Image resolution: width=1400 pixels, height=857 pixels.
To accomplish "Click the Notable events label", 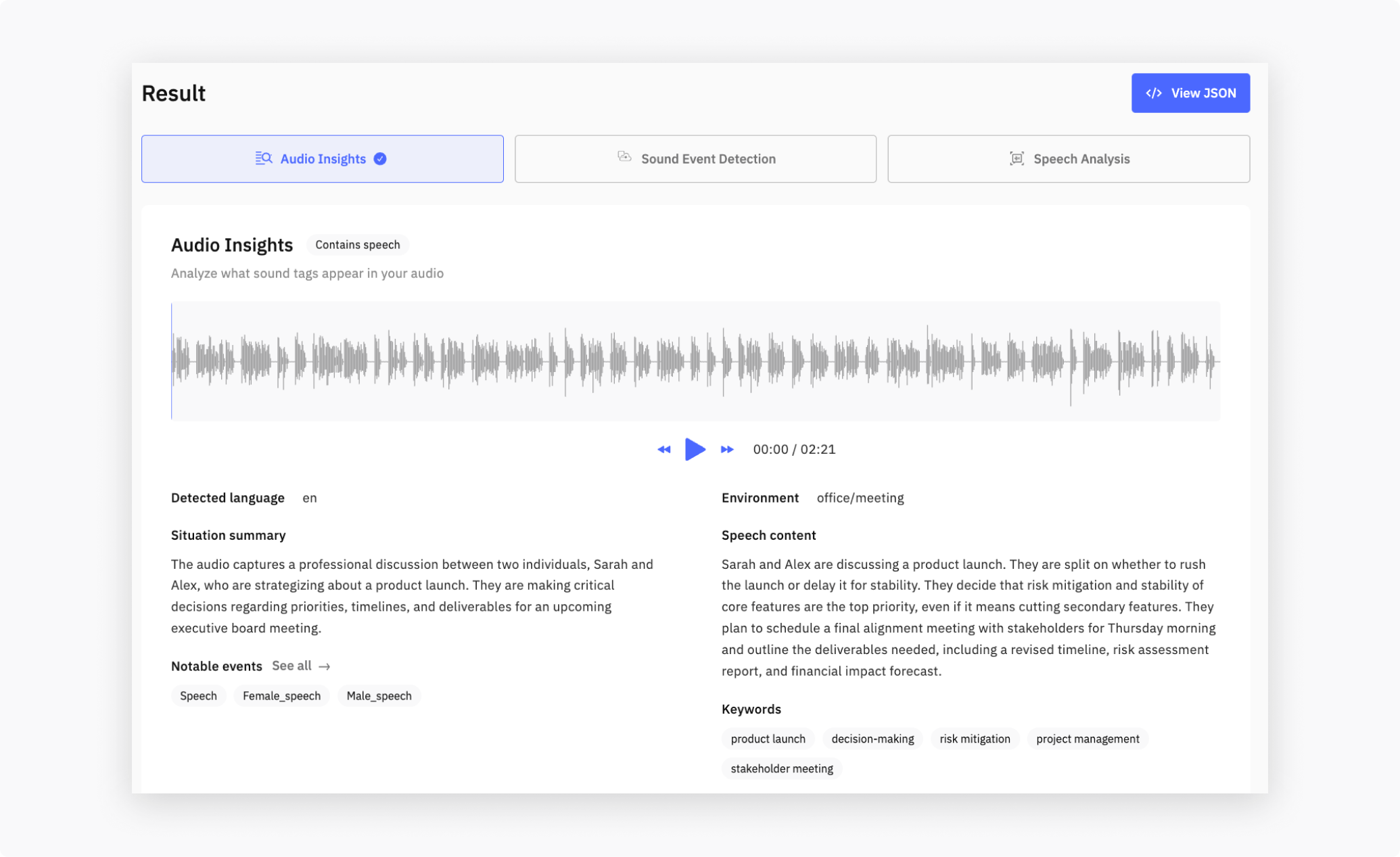I will (x=216, y=666).
